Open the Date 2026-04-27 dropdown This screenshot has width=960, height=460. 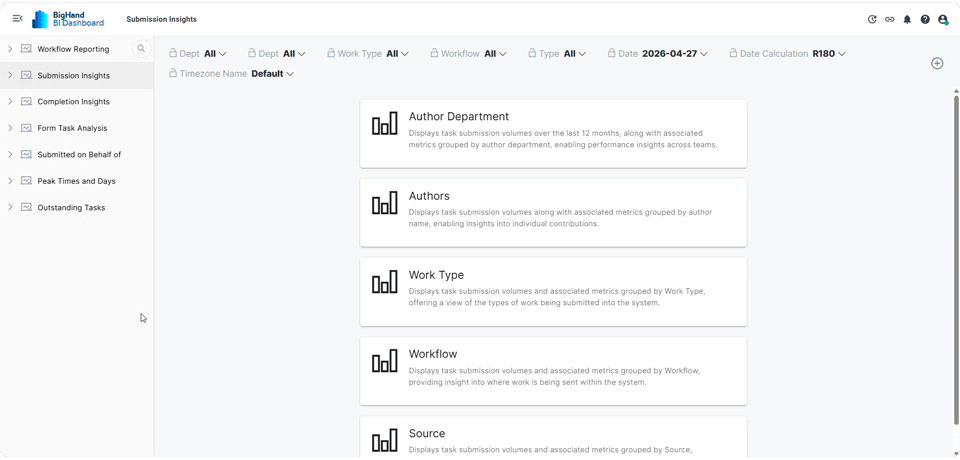click(675, 54)
